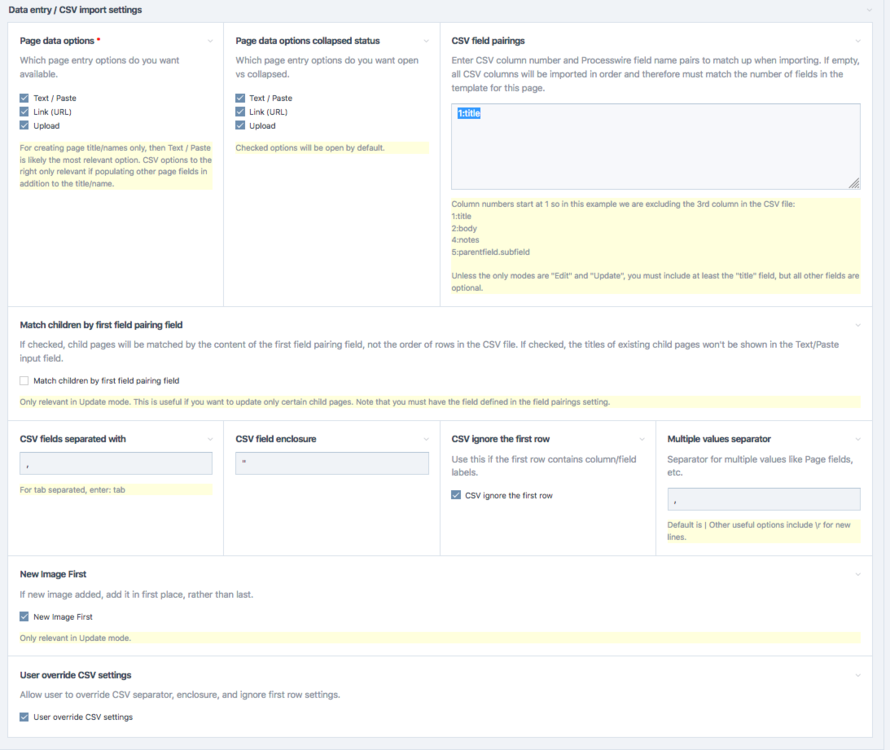Toggle User override CSV settings checkbox
890x750 pixels.
click(24, 717)
